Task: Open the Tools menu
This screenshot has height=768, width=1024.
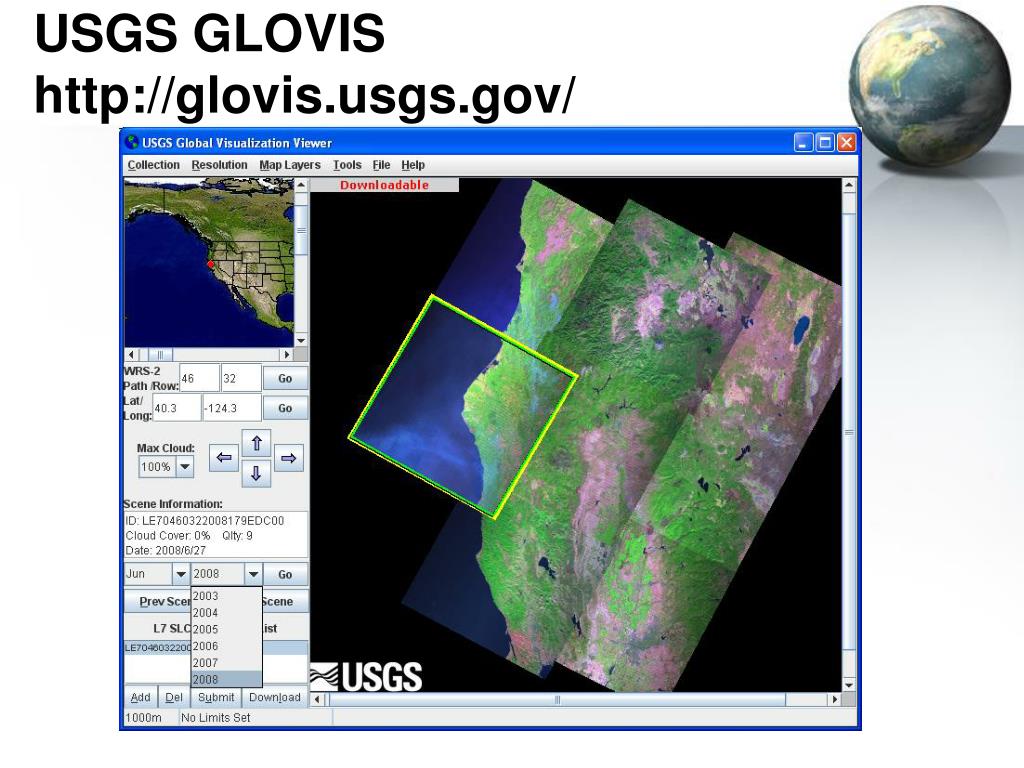Action: coord(347,165)
